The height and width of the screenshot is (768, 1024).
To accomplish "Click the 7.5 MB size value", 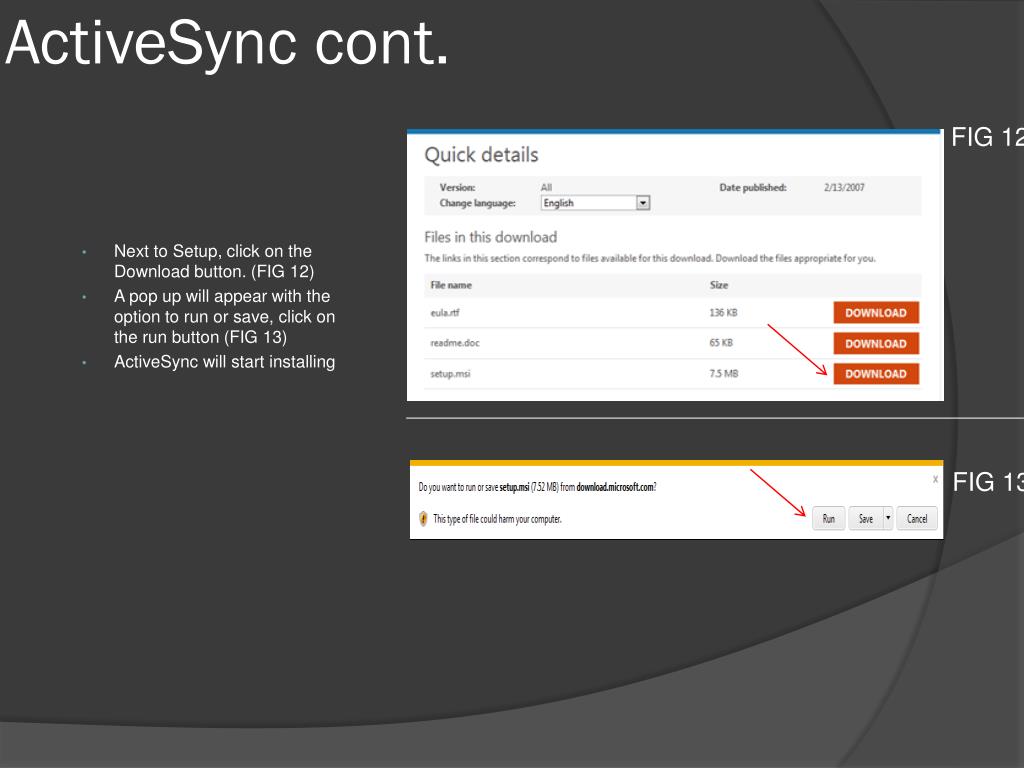I will (724, 374).
